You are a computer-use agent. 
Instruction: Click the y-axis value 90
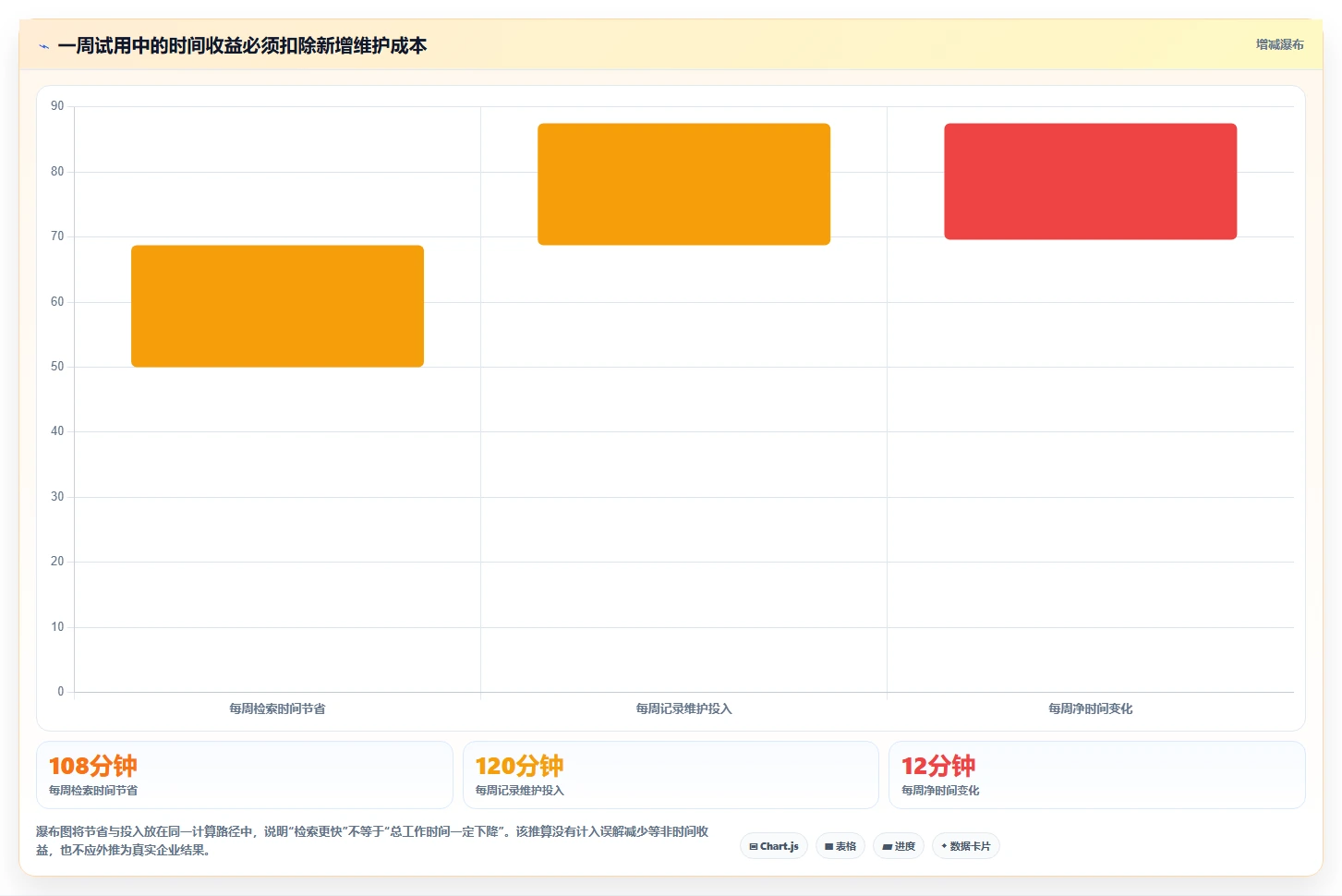tap(57, 106)
